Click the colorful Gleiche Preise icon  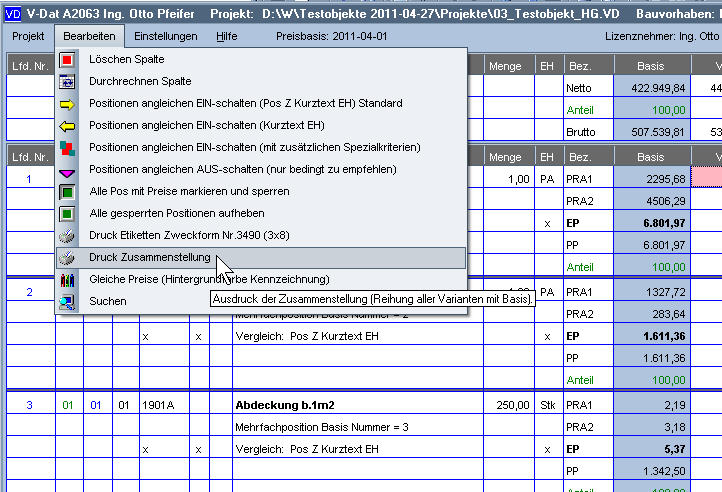pyautogui.click(x=68, y=280)
